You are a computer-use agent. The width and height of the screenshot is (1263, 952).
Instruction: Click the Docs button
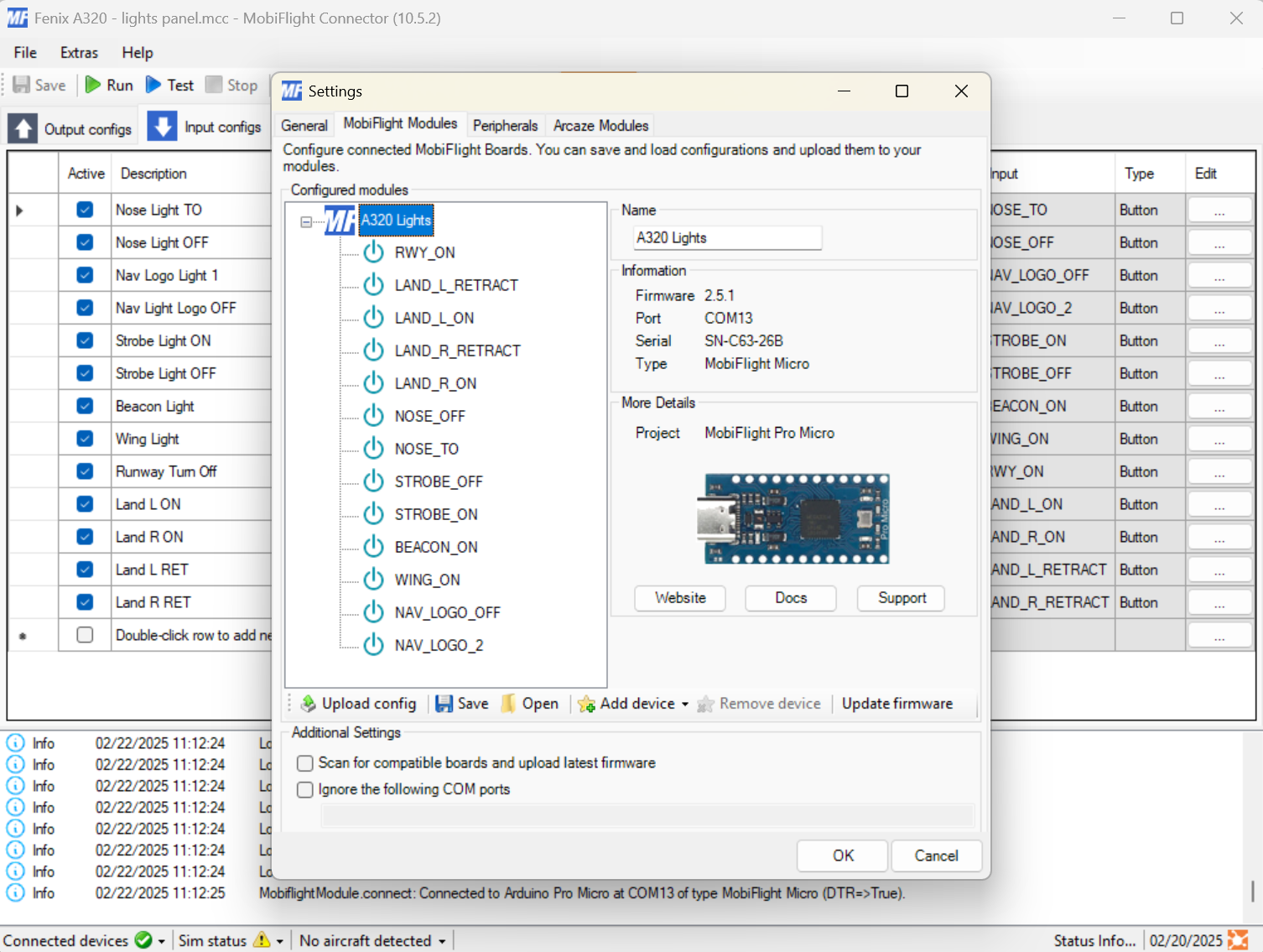tap(791, 598)
